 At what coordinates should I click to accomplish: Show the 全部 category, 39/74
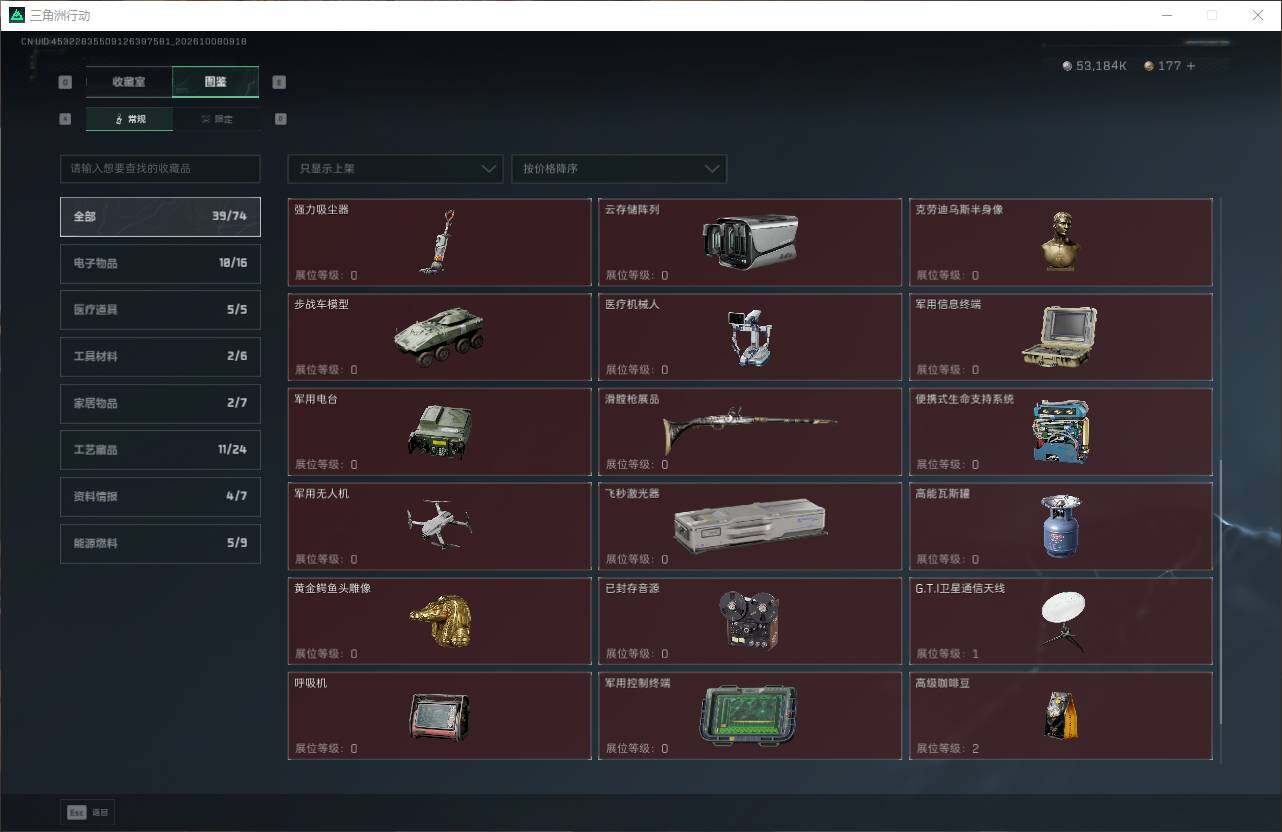pos(160,217)
